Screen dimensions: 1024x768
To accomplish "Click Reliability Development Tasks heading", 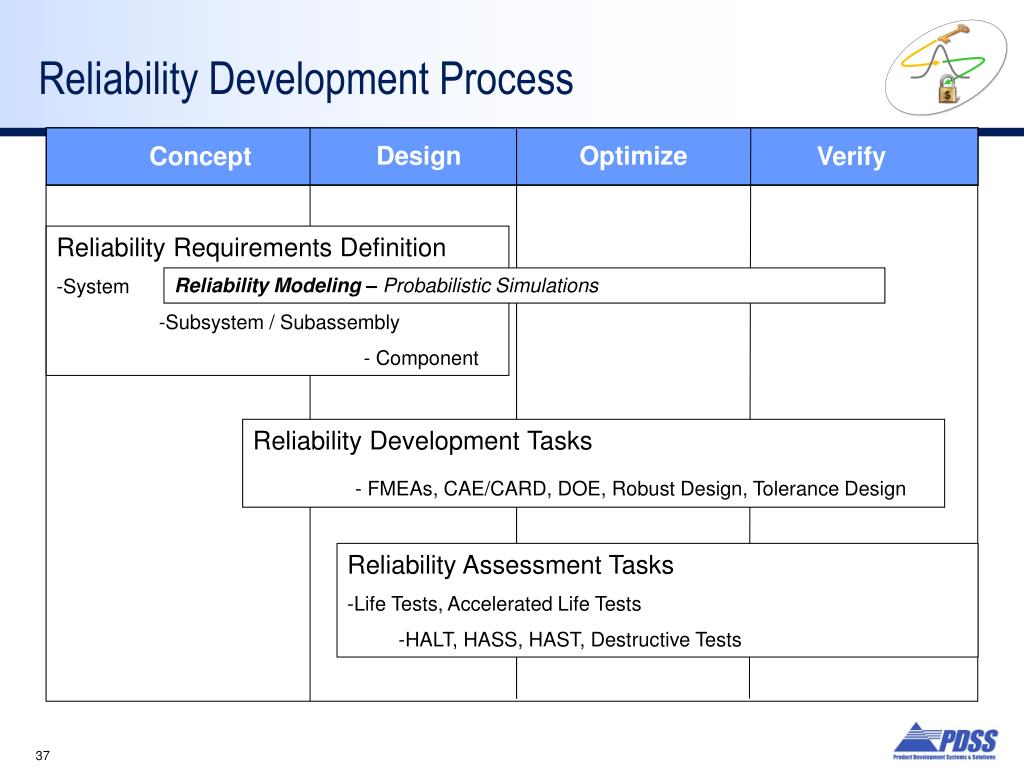I will [x=423, y=441].
